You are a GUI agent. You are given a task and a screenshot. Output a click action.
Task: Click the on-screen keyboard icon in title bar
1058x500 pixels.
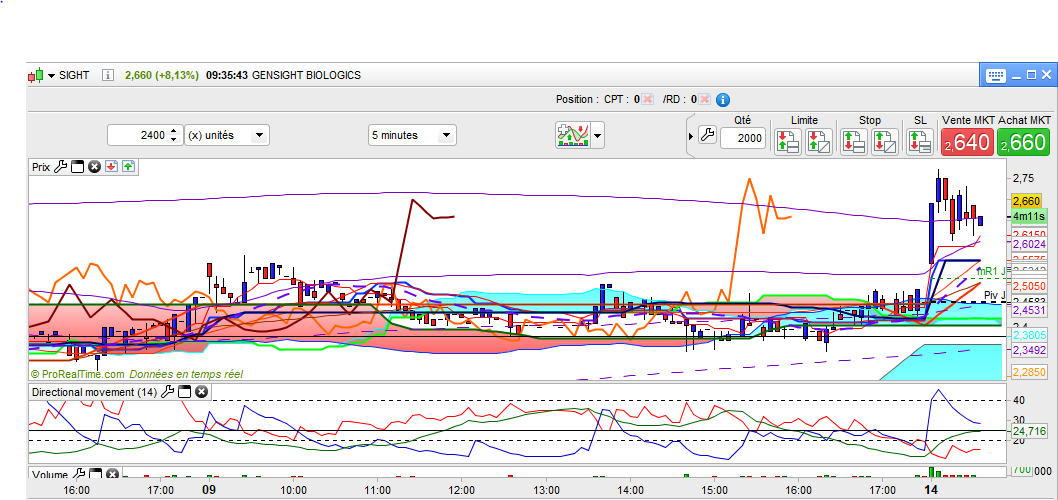click(995, 75)
